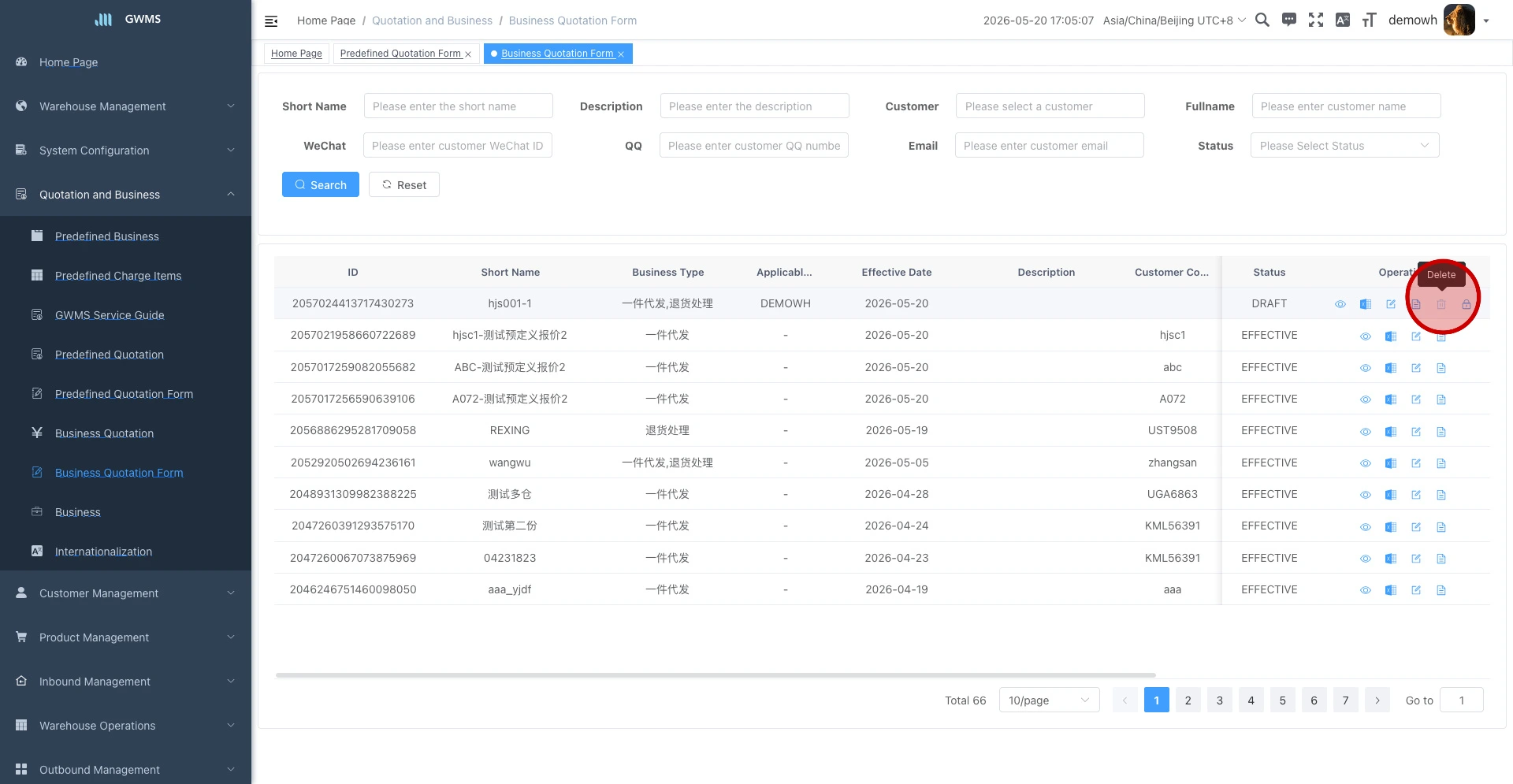The height and width of the screenshot is (784, 1513).
Task: Export the 04231823 row to Excel
Action: tap(1391, 559)
